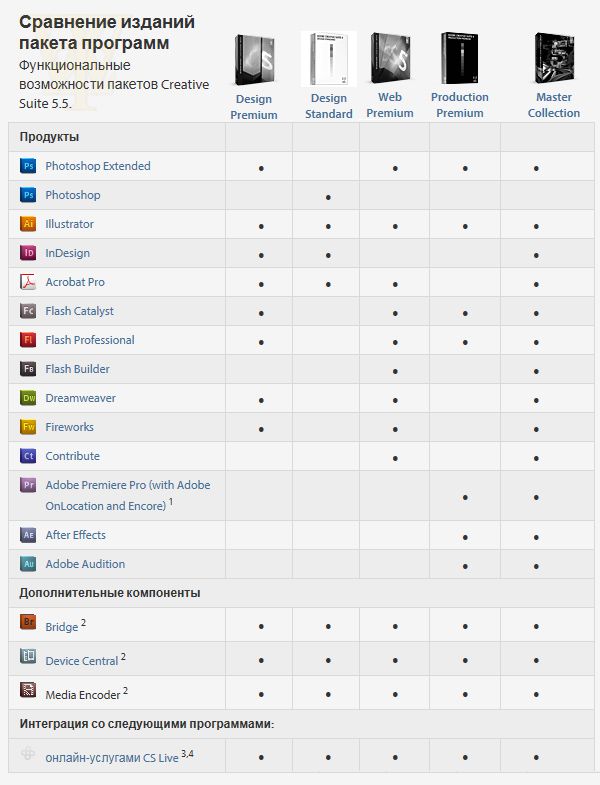
Task: Open the онлайн-услугами CS Live link
Action: [x=112, y=758]
